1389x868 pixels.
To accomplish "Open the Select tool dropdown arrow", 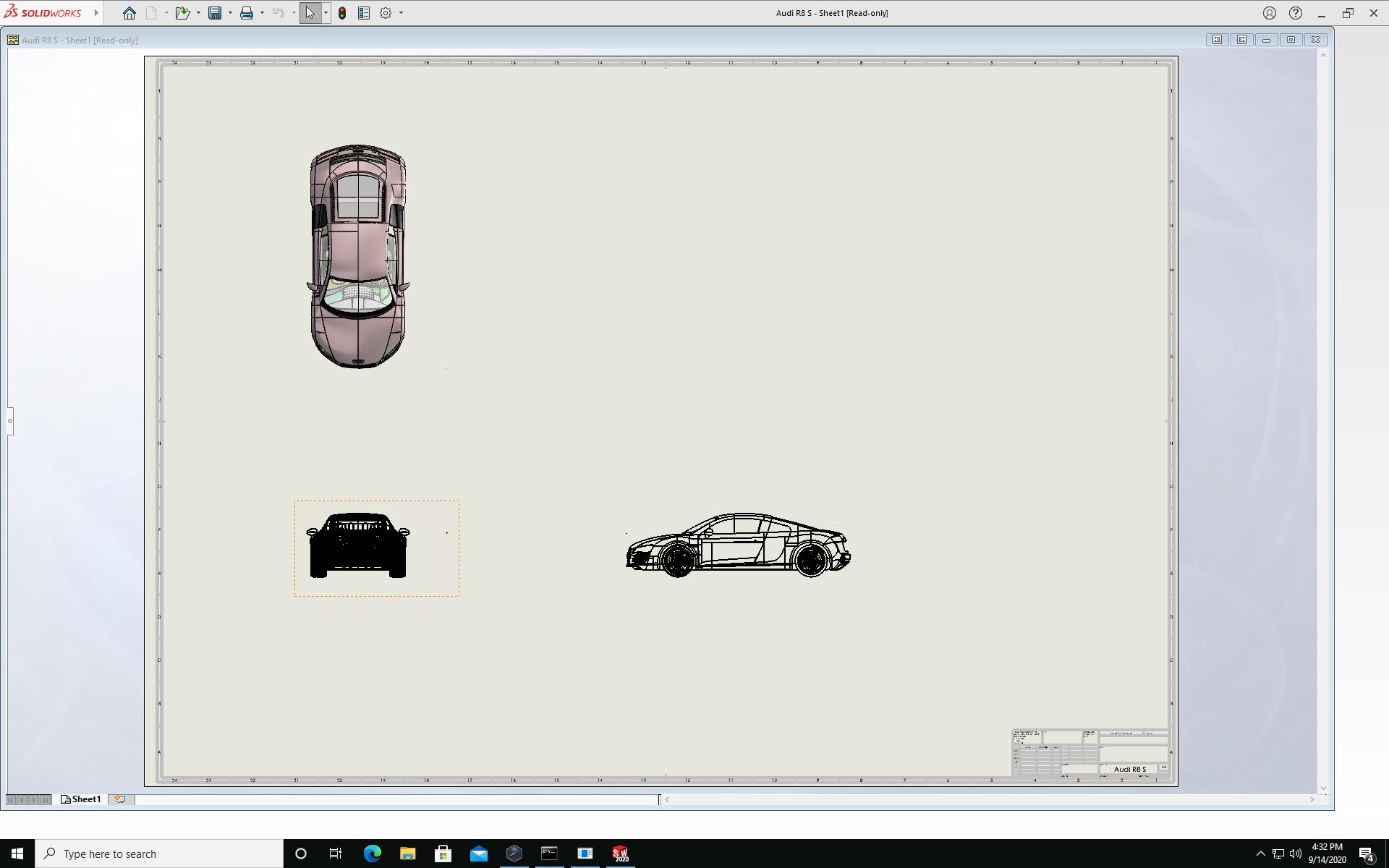I will coord(326,13).
